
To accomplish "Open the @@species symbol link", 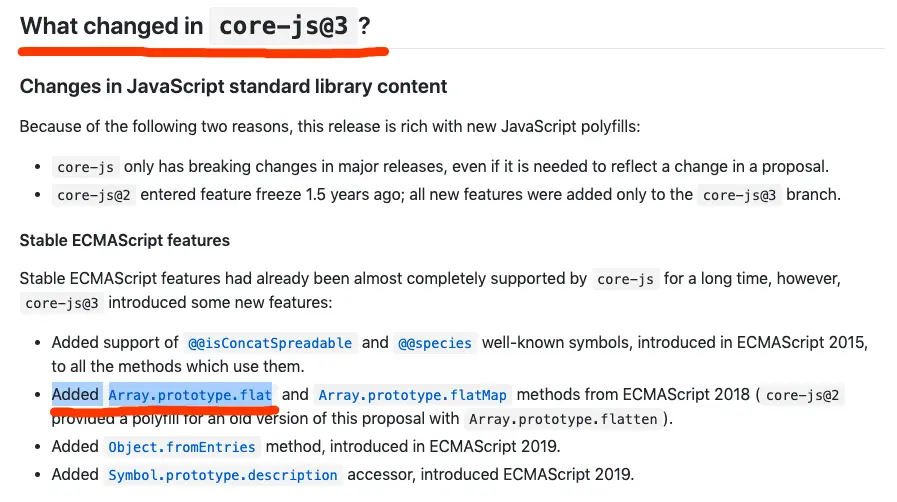I will [x=435, y=343].
